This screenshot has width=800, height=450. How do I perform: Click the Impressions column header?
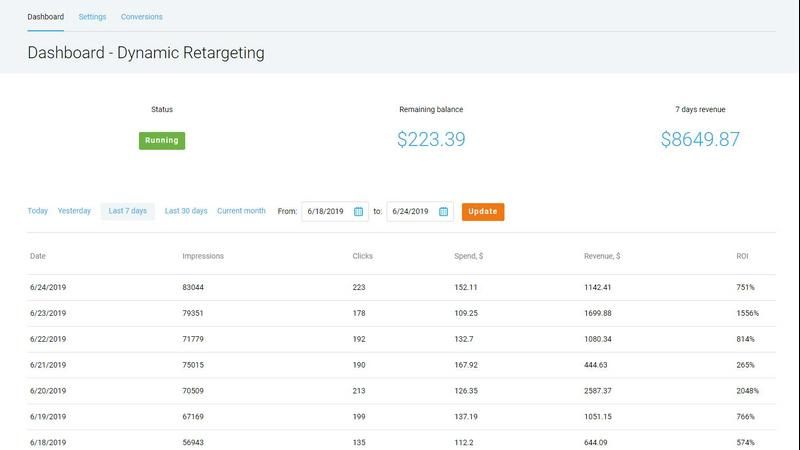point(203,256)
